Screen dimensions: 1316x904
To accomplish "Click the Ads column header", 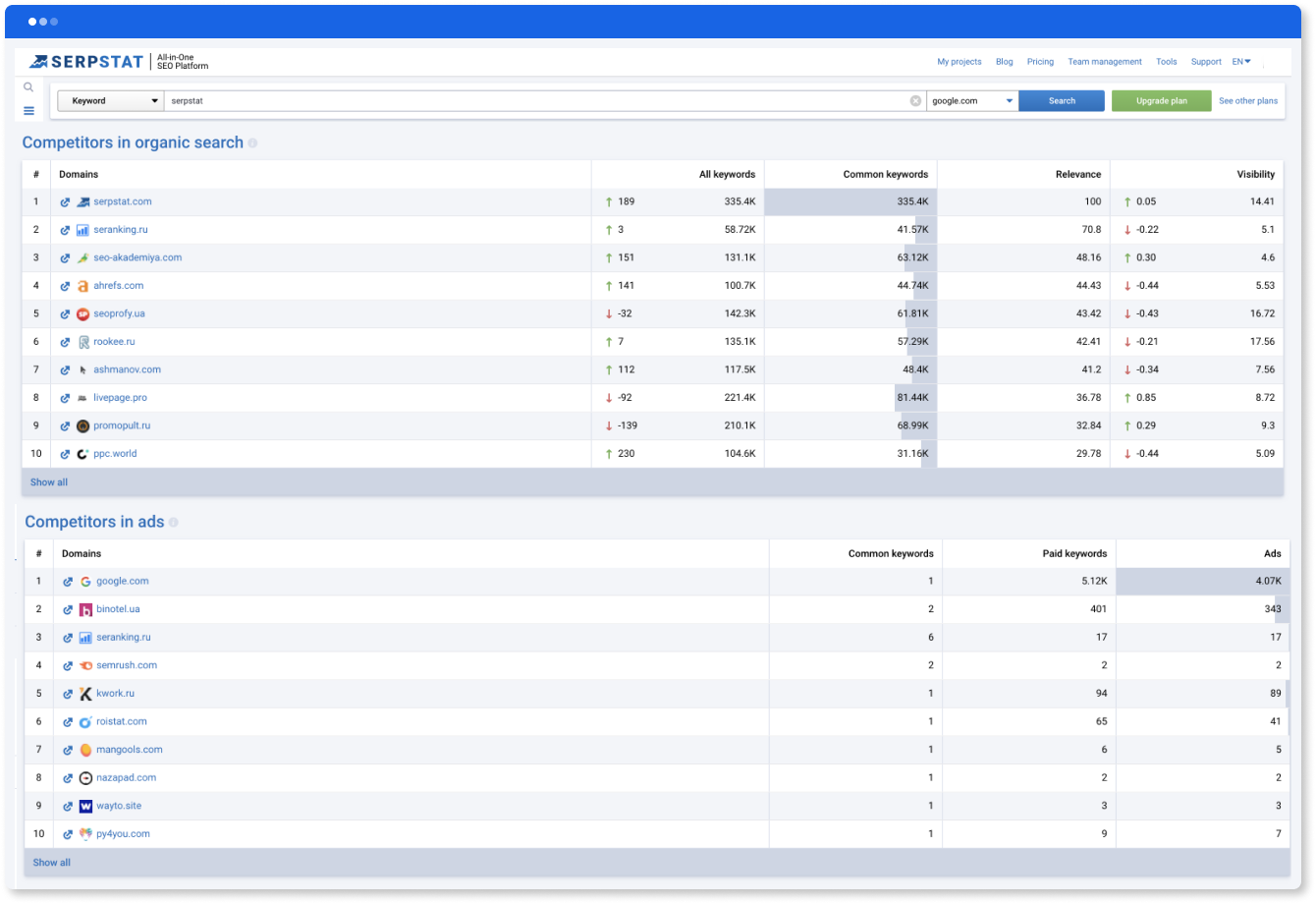I will click(x=1273, y=554).
